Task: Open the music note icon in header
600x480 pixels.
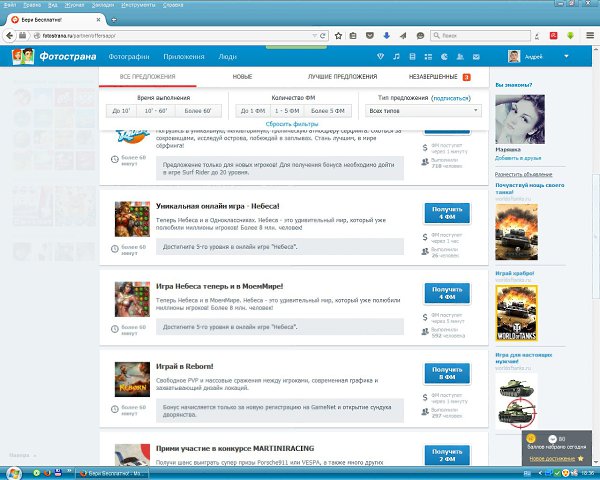Action: coord(396,57)
